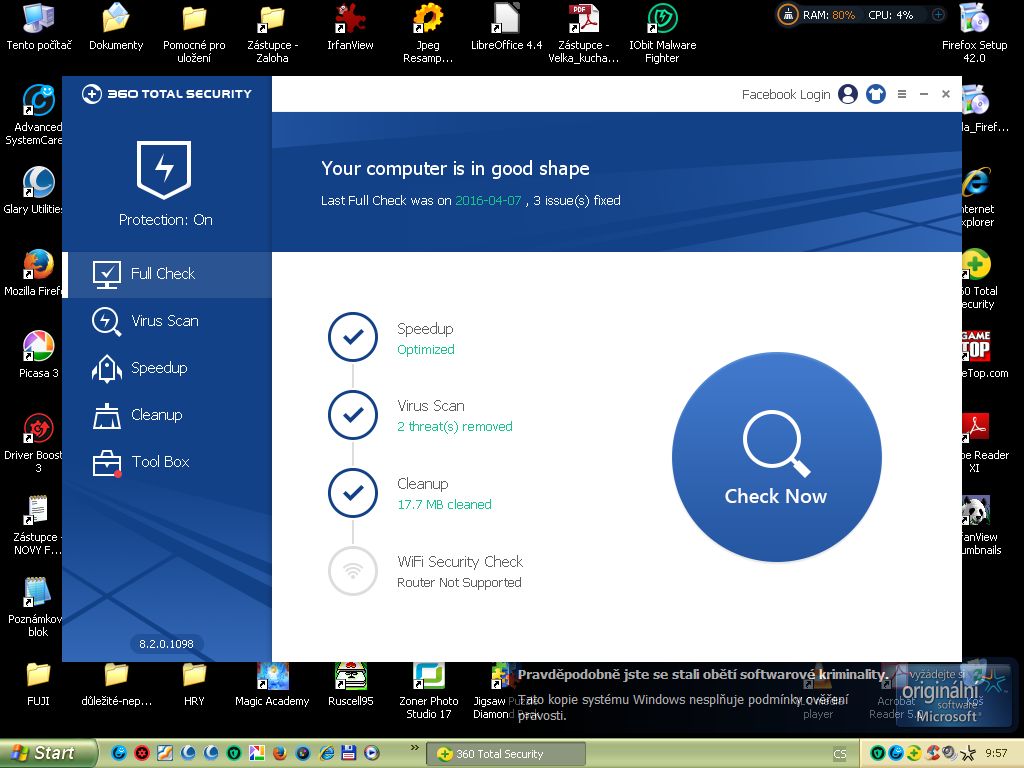Image resolution: width=1024 pixels, height=768 pixels.
Task: Click the WiFi Security Check icon
Action: coord(353,571)
